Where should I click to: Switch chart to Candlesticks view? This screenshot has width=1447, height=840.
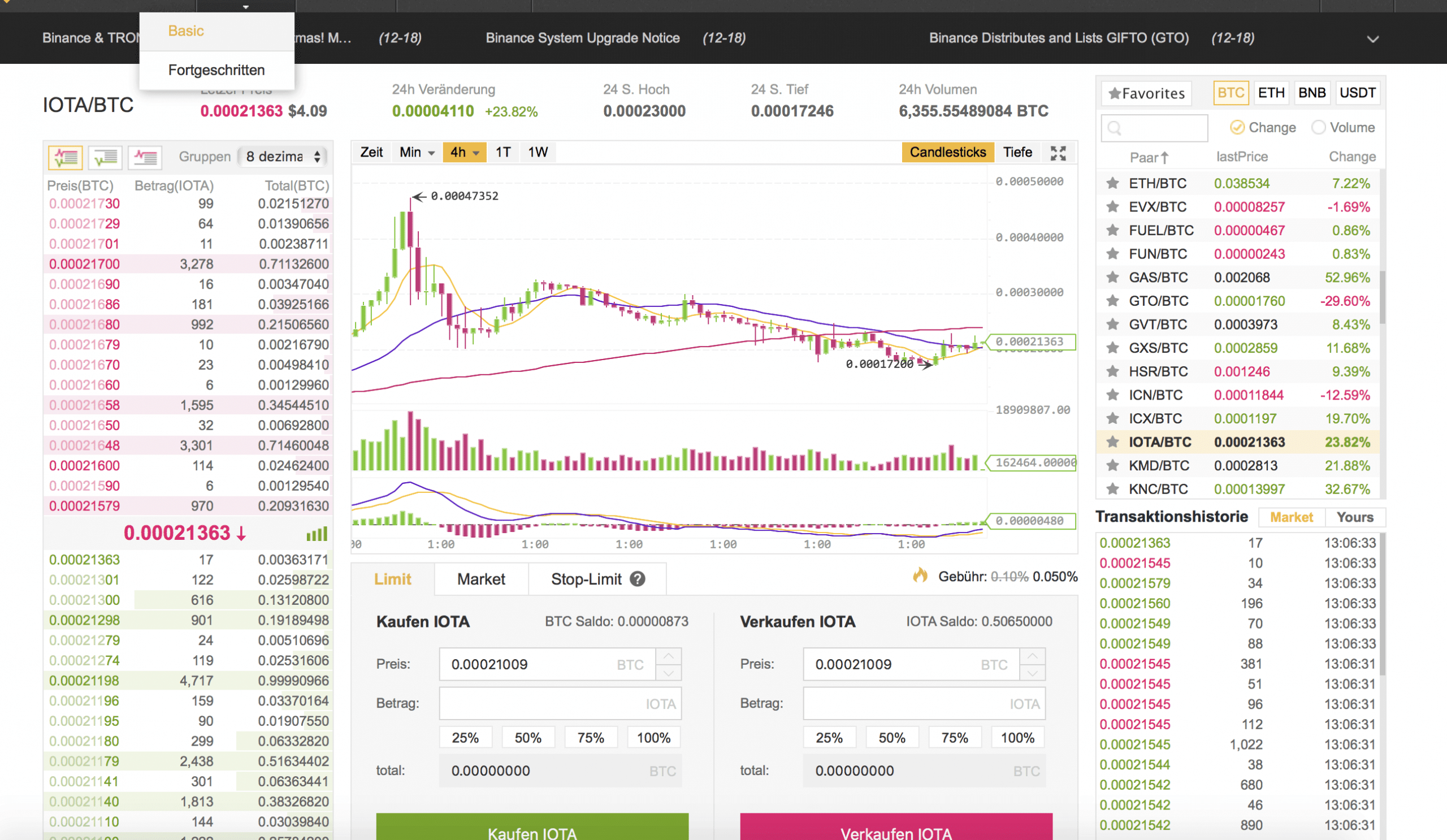(x=947, y=152)
